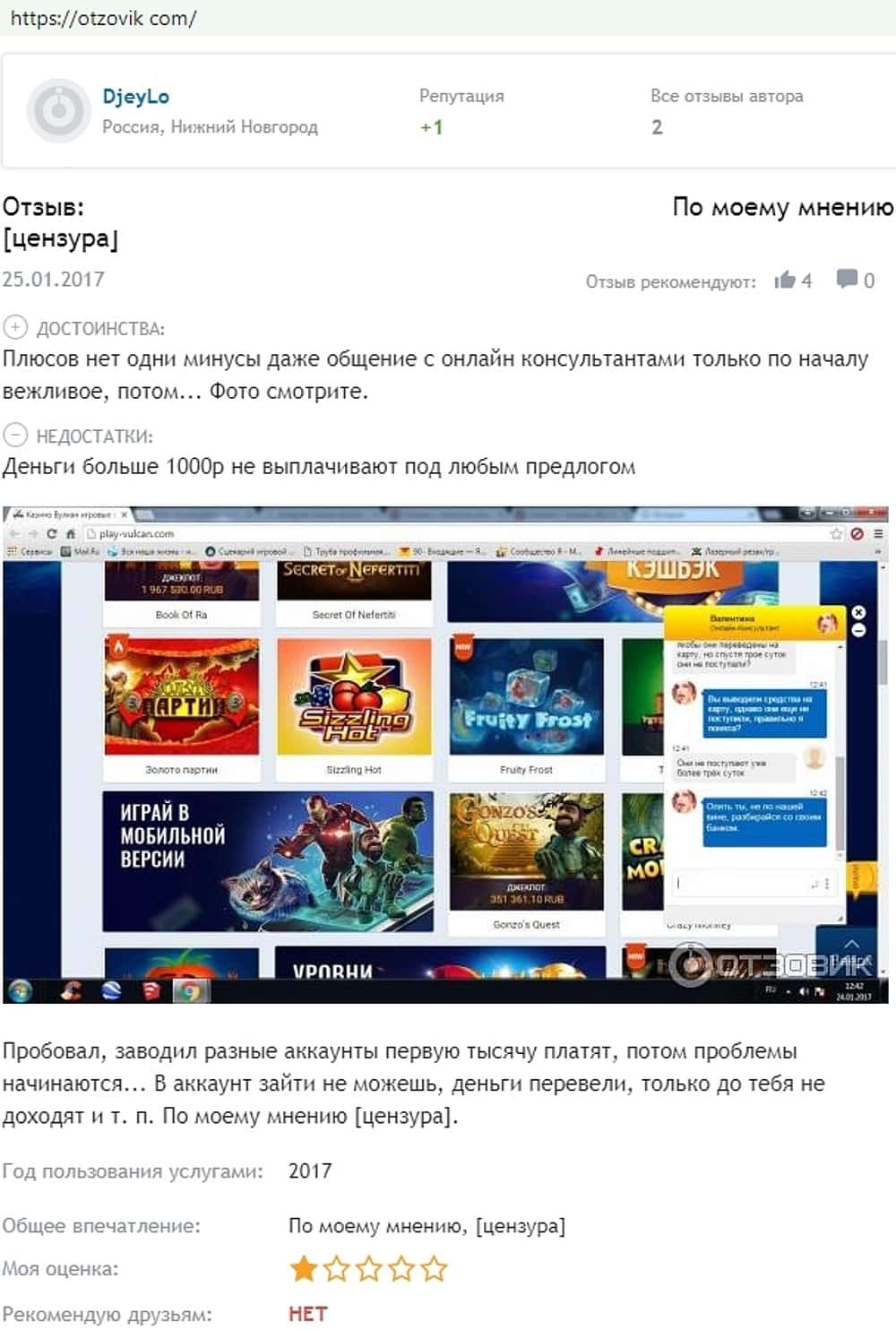The width and height of the screenshot is (896, 1330).
Task: Click the reputation value +1
Action: (432, 127)
